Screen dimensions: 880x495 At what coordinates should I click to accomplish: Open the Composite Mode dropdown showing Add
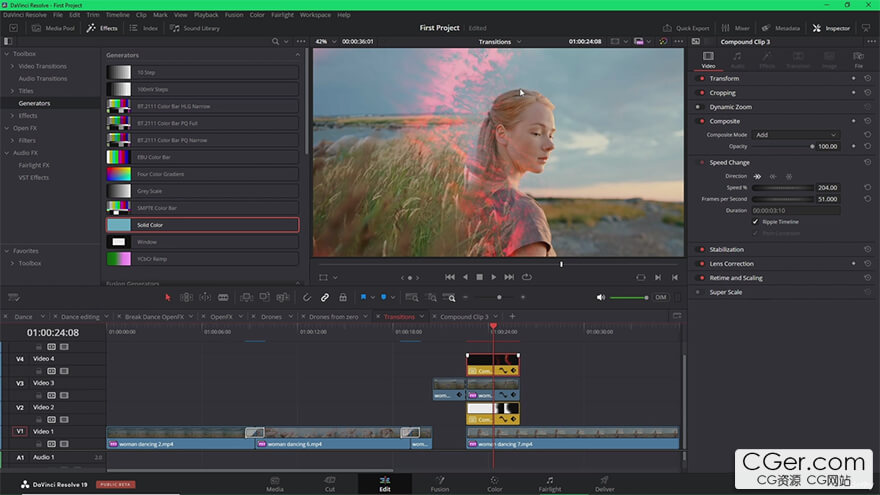click(795, 135)
